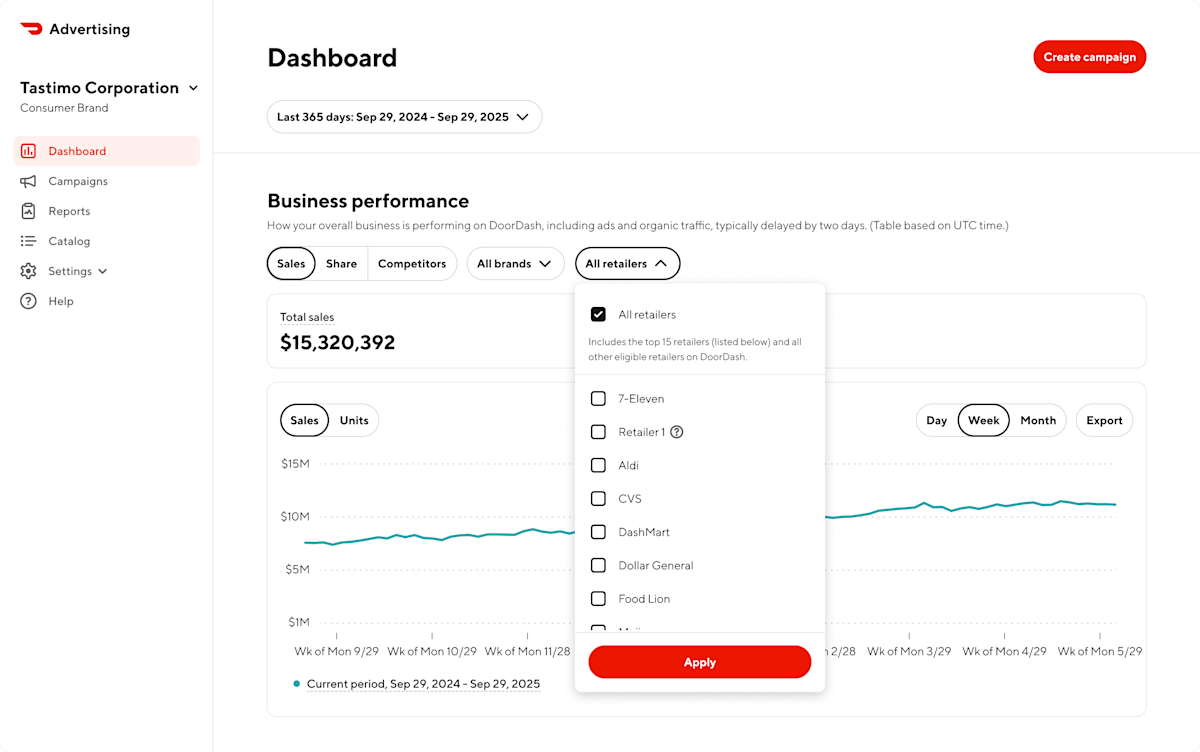Enable the DashMart checkbox
Viewport: 1200px width, 752px height.
coord(598,532)
